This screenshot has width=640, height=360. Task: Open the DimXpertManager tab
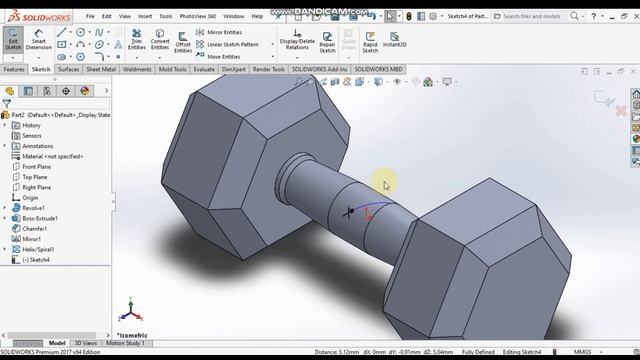coord(66,91)
